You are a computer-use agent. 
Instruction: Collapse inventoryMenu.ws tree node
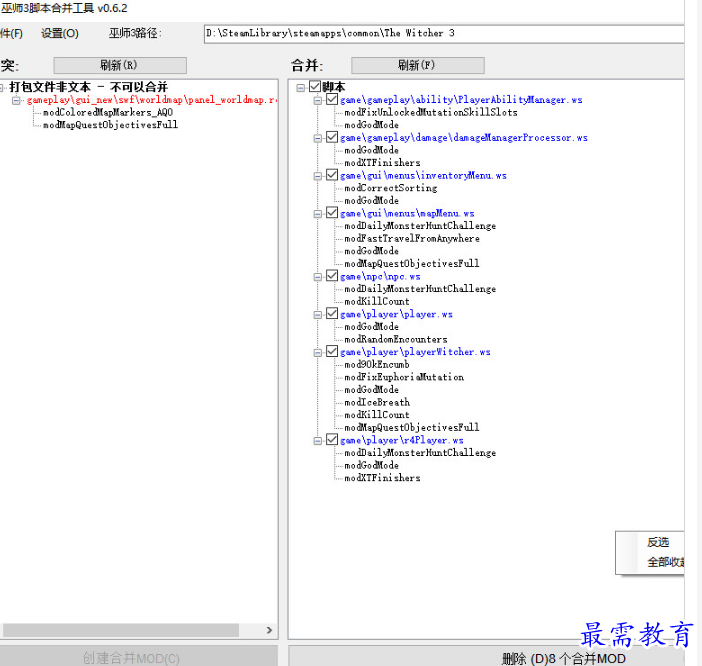[318, 176]
